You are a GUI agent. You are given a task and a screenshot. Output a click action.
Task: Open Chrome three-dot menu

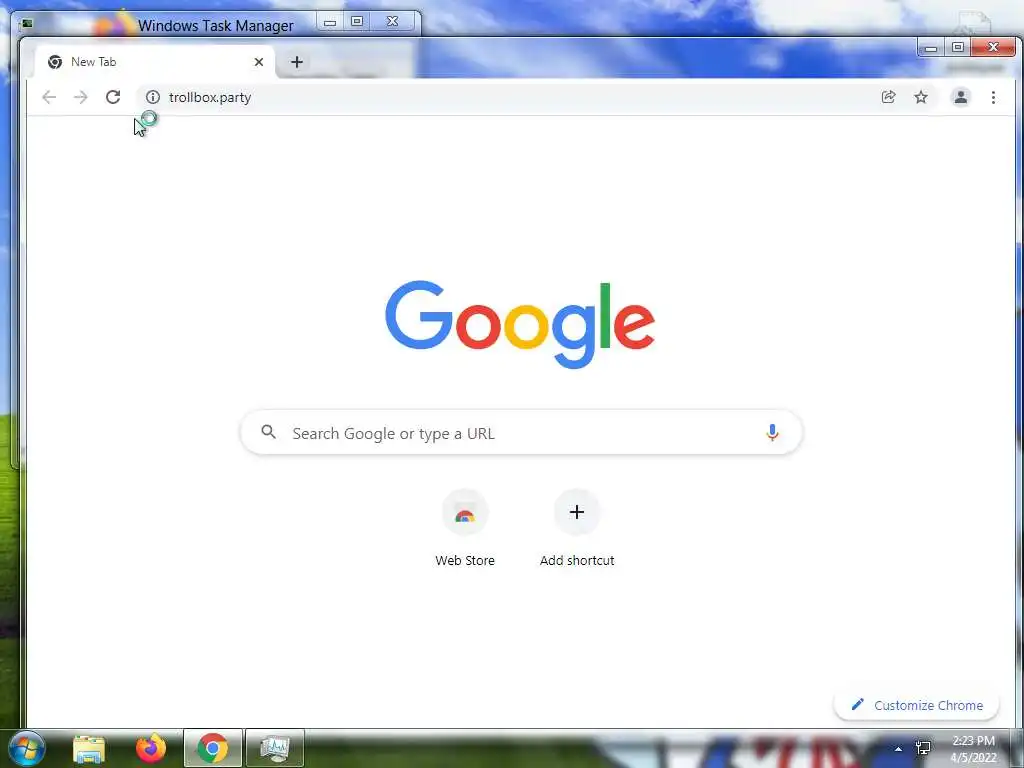pyautogui.click(x=993, y=97)
